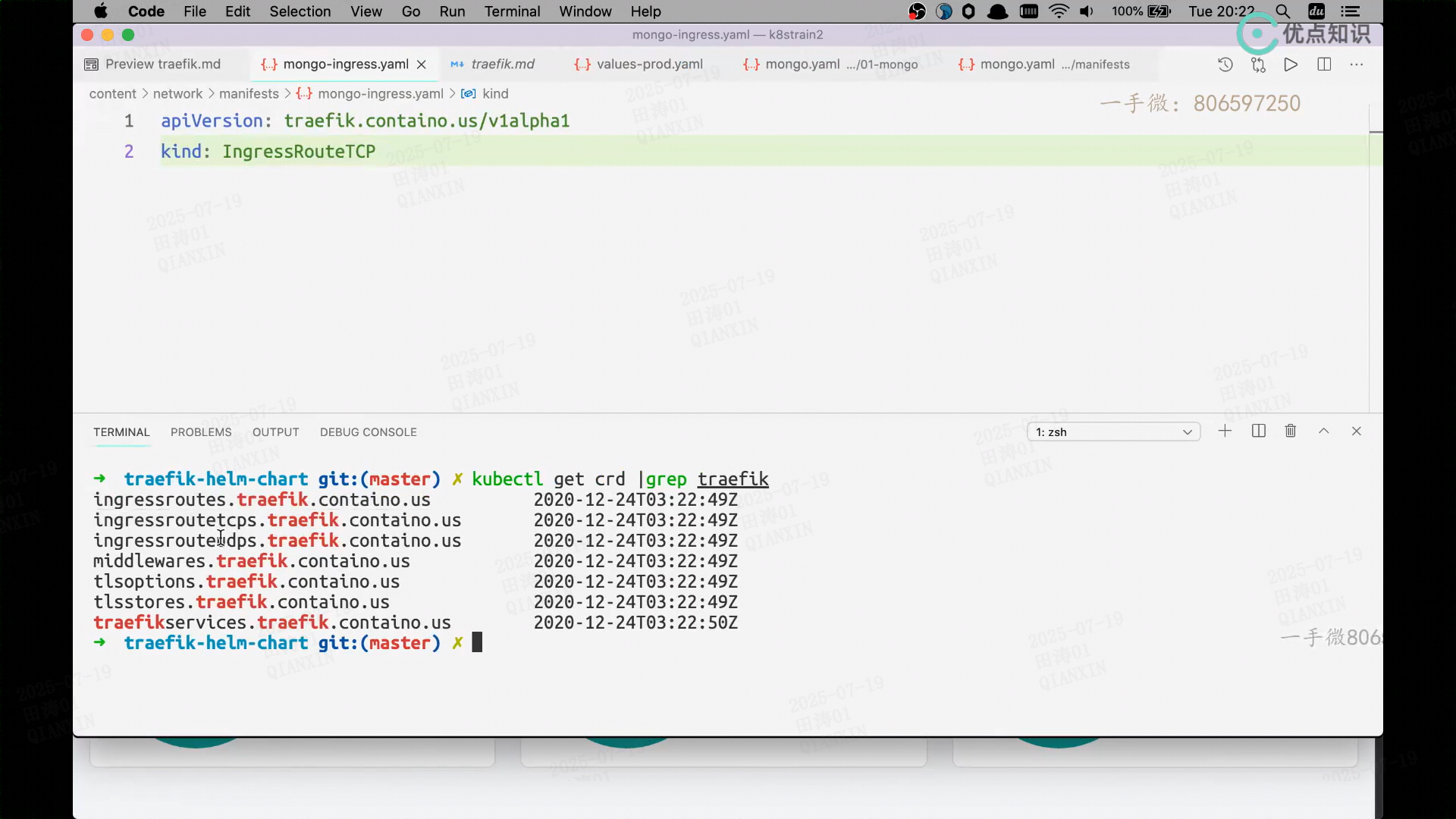Screen dimensions: 1456x819
Task: Switch to the PROBLEMS panel tab
Action: coord(201,432)
